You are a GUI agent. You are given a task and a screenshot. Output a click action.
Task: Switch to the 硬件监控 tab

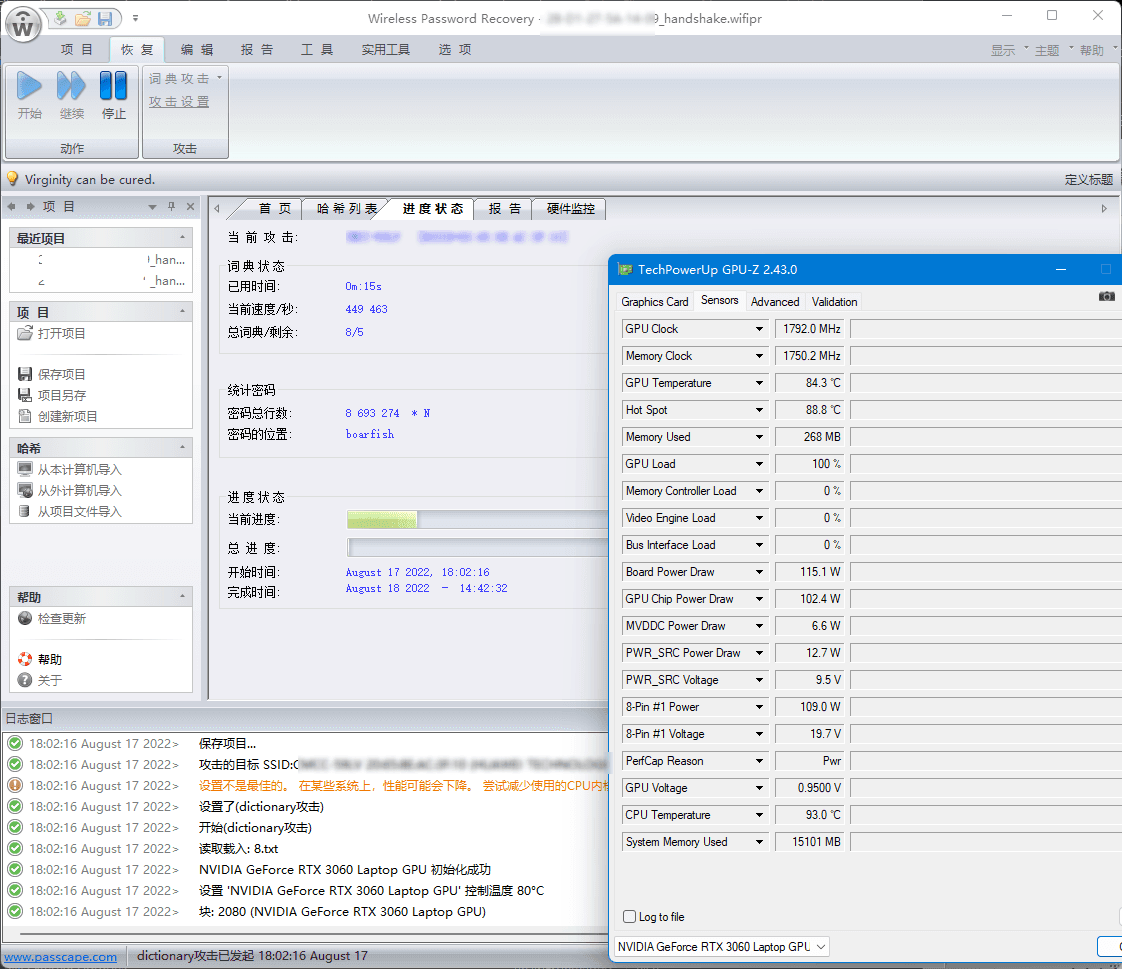(x=571, y=208)
